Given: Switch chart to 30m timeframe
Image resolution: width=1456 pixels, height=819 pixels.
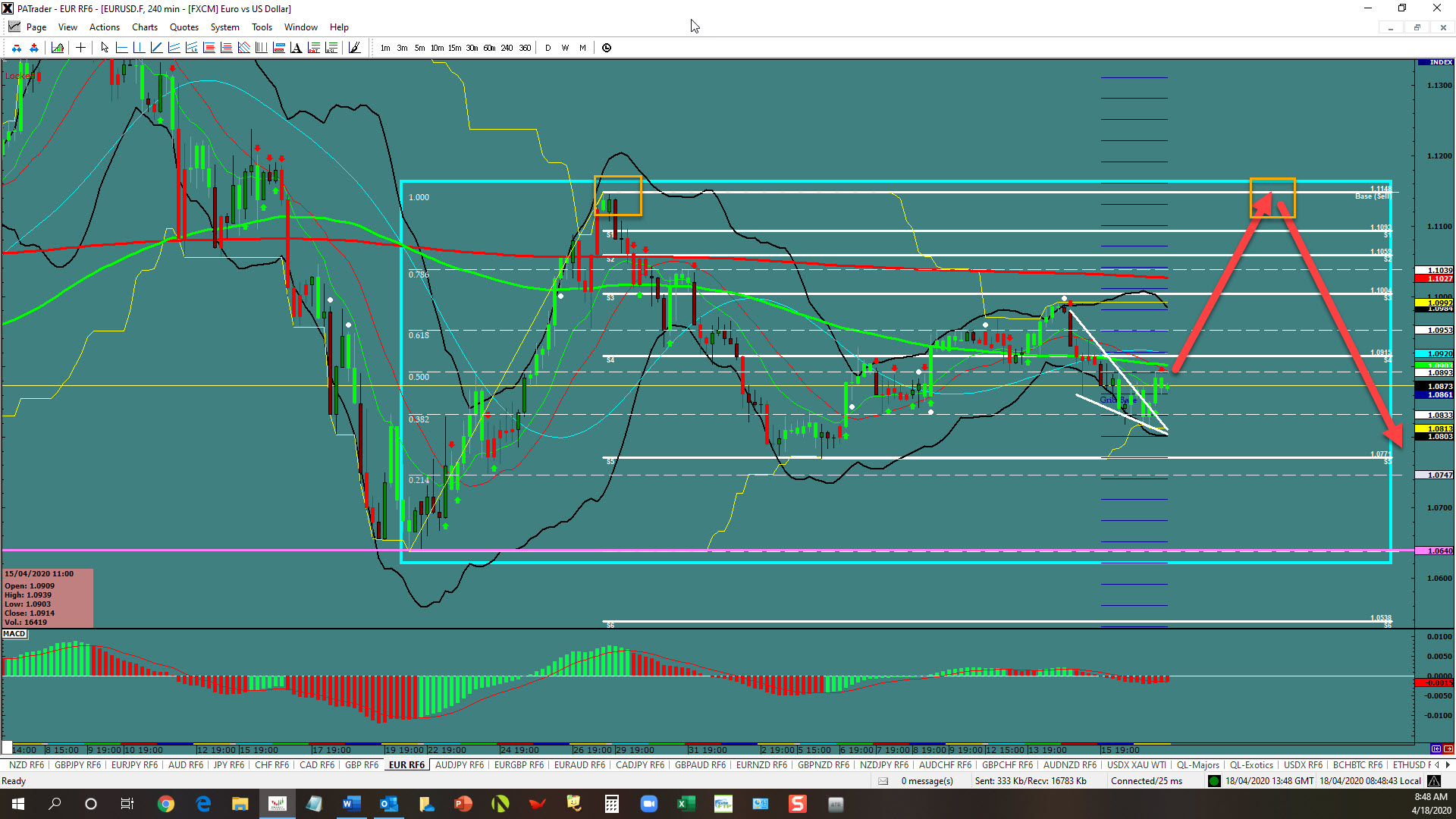Looking at the screenshot, I should coord(472,48).
